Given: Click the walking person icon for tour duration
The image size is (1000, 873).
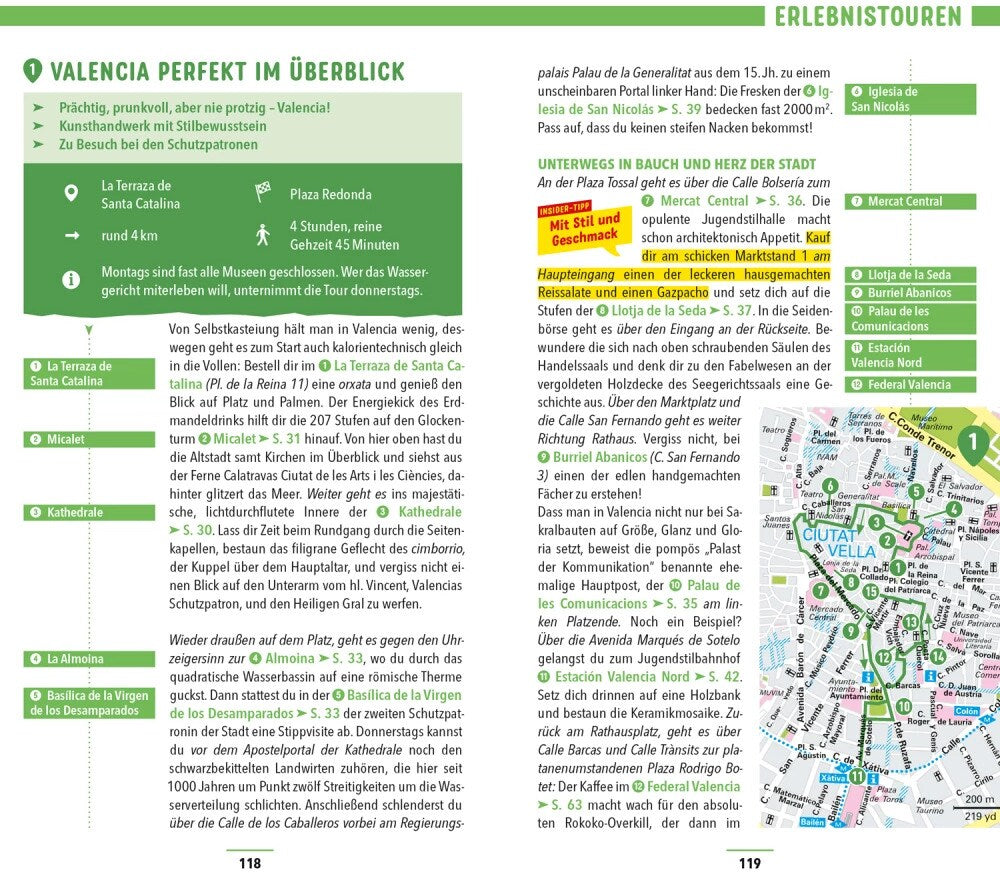Looking at the screenshot, I should 263,235.
